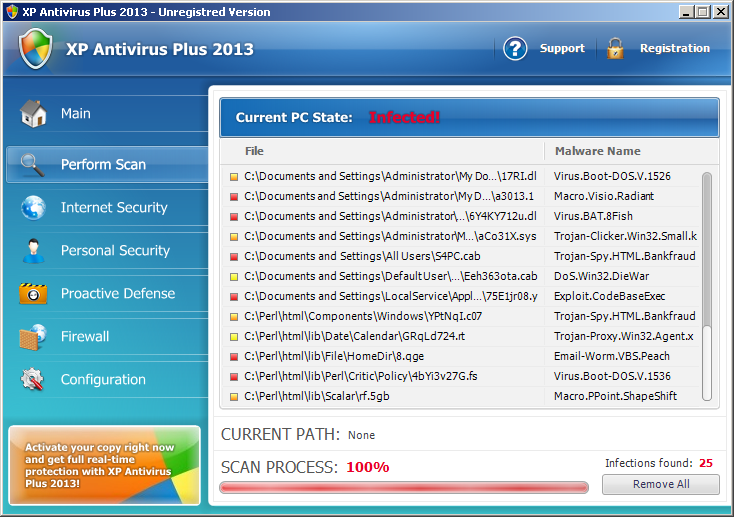Viewport: 734px width, 517px height.
Task: Click the Support link text
Action: tap(562, 48)
